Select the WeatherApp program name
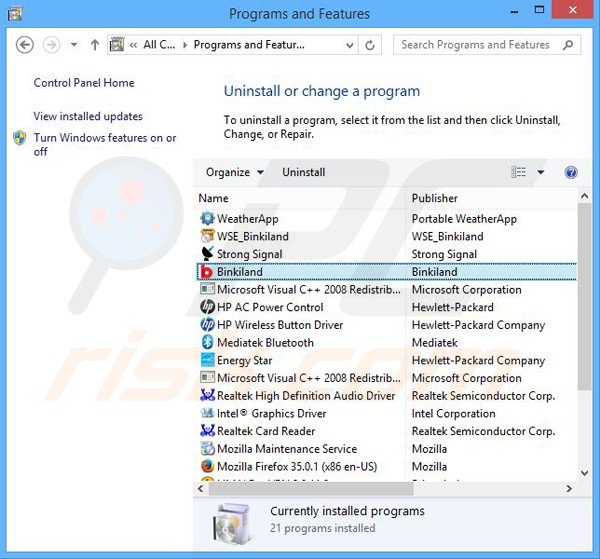The width and height of the screenshot is (600, 559). [x=248, y=219]
